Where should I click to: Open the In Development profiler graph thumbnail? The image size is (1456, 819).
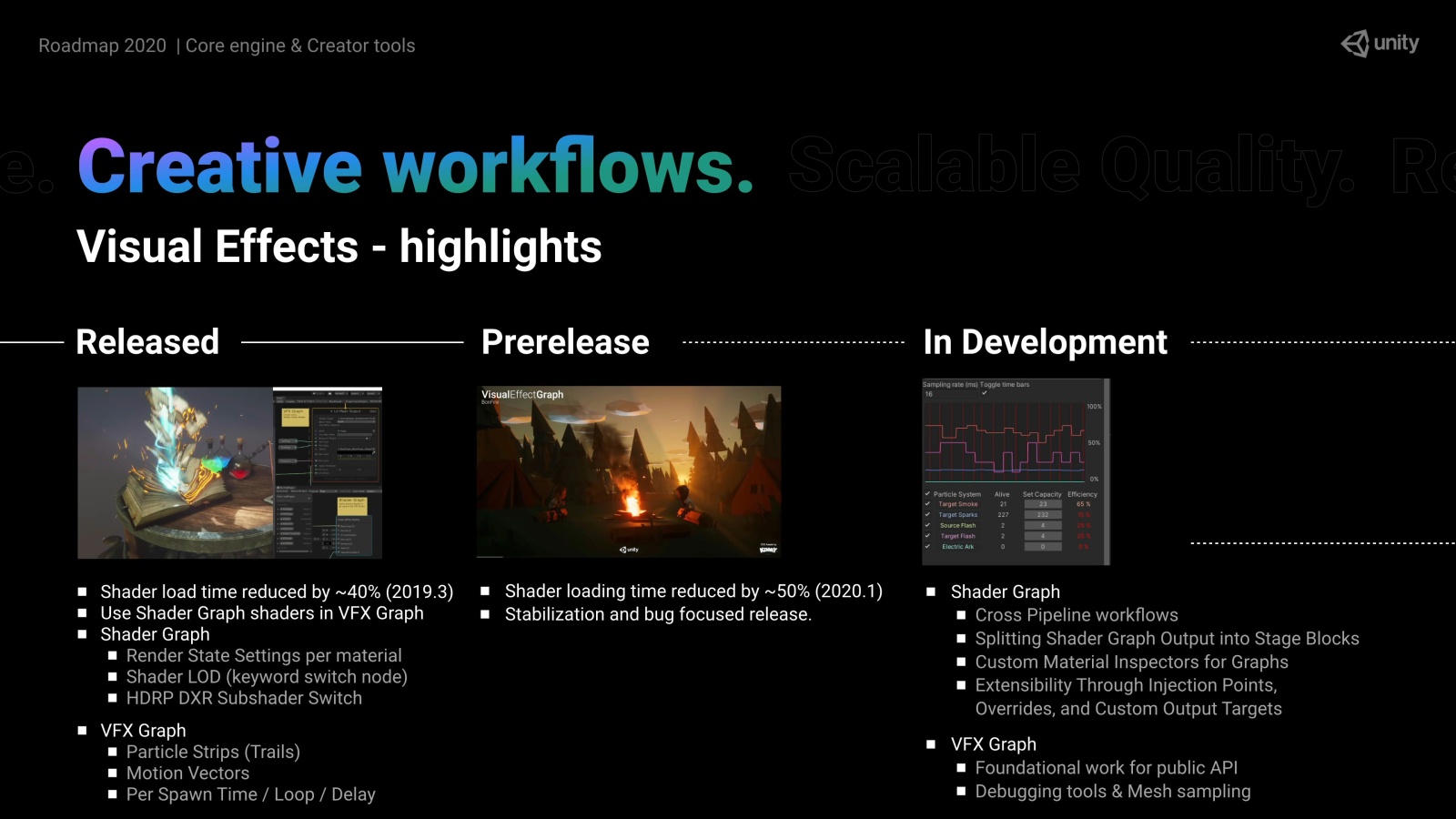click(x=1016, y=471)
